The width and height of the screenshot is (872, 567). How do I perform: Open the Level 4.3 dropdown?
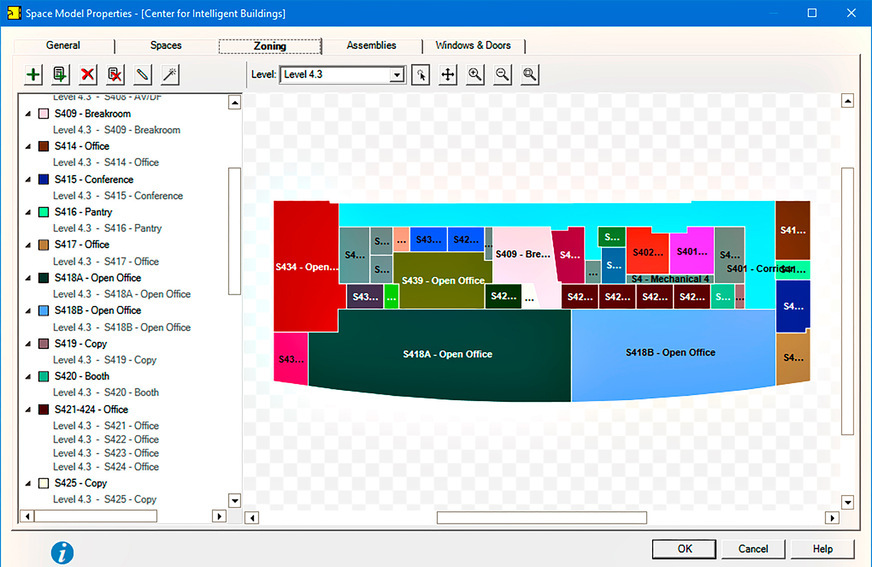click(x=397, y=75)
